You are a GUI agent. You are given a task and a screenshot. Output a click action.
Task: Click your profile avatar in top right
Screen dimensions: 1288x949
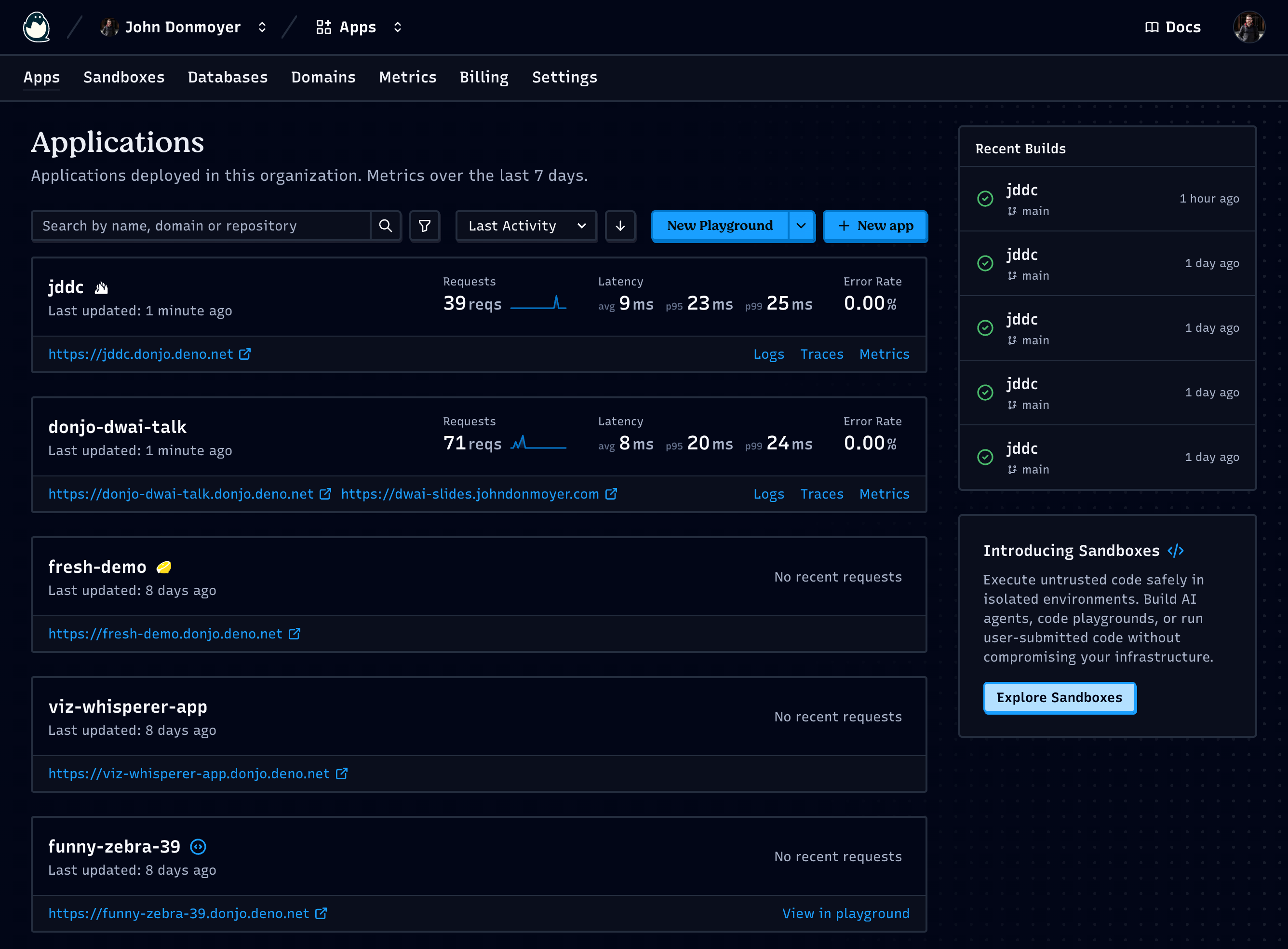1249,27
